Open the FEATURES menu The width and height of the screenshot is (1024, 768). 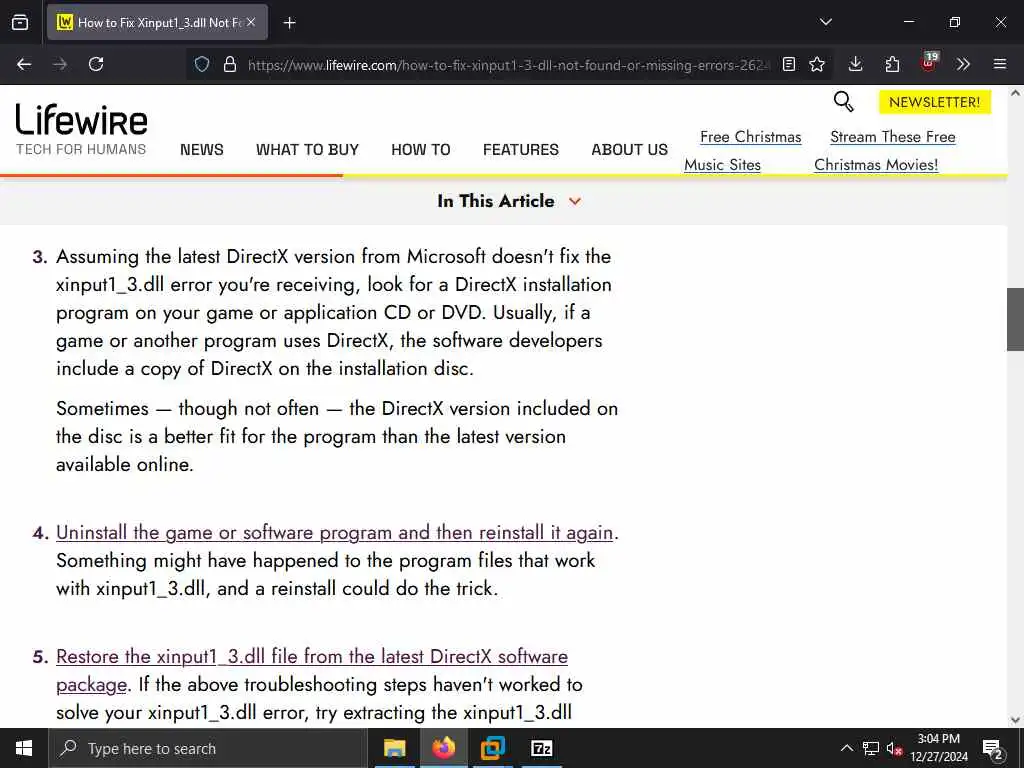520,150
